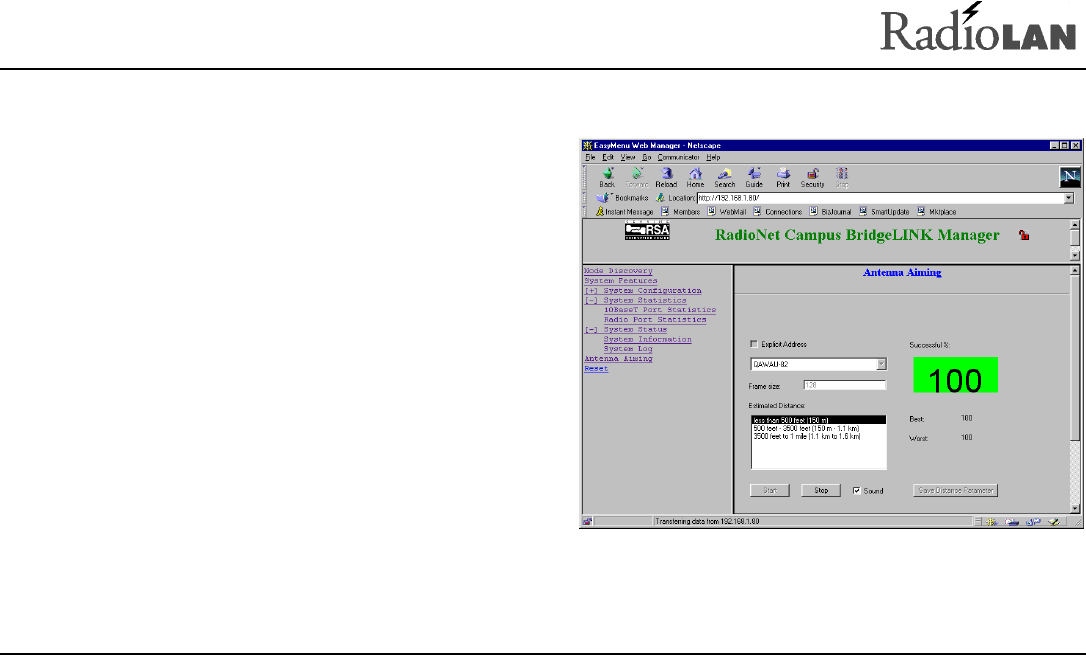Viewport: 1086px width, 655px height.
Task: Click the green 100 success indicator
Action: point(955,375)
